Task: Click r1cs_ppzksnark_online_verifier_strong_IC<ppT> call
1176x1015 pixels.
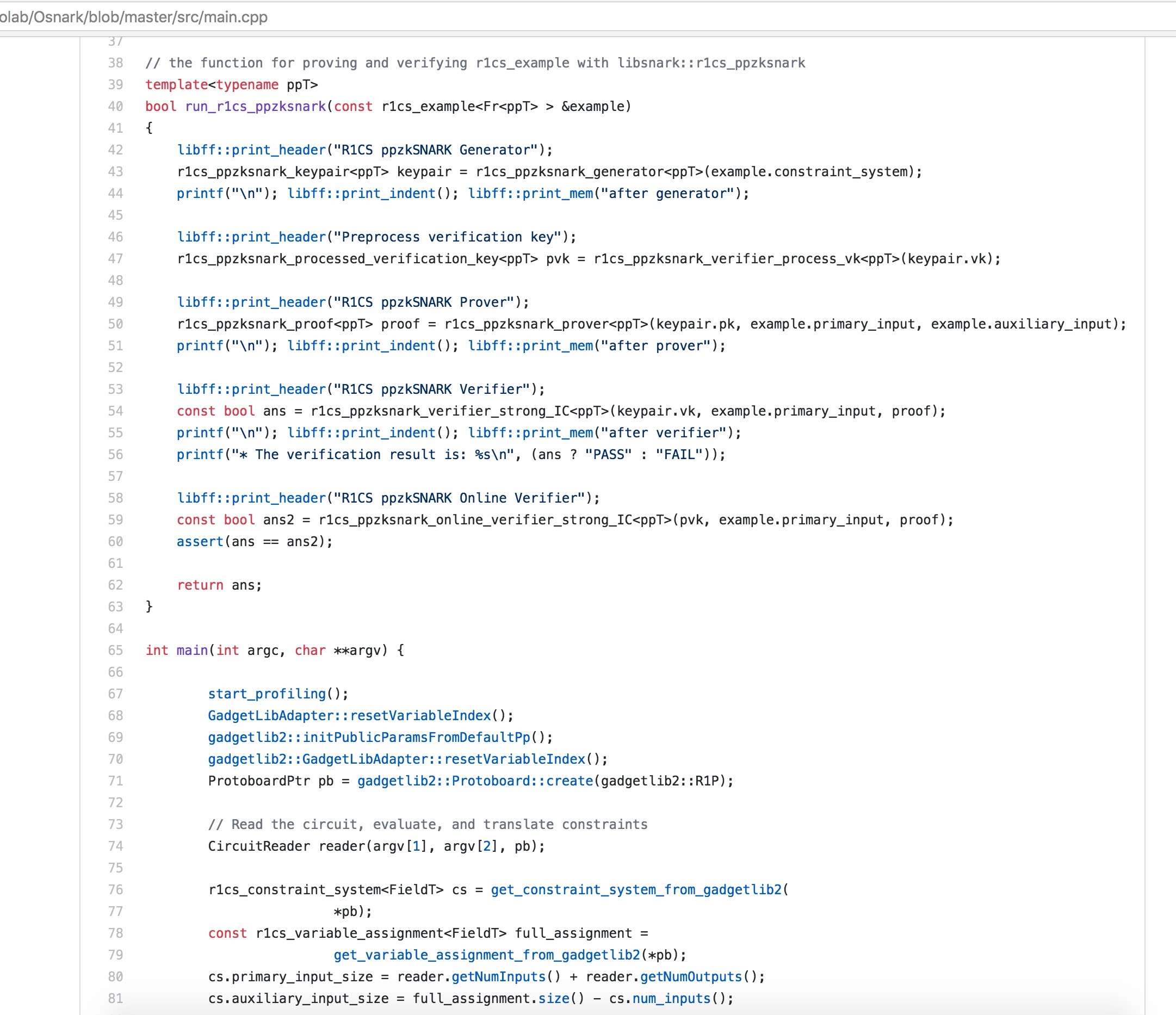Action: point(496,520)
